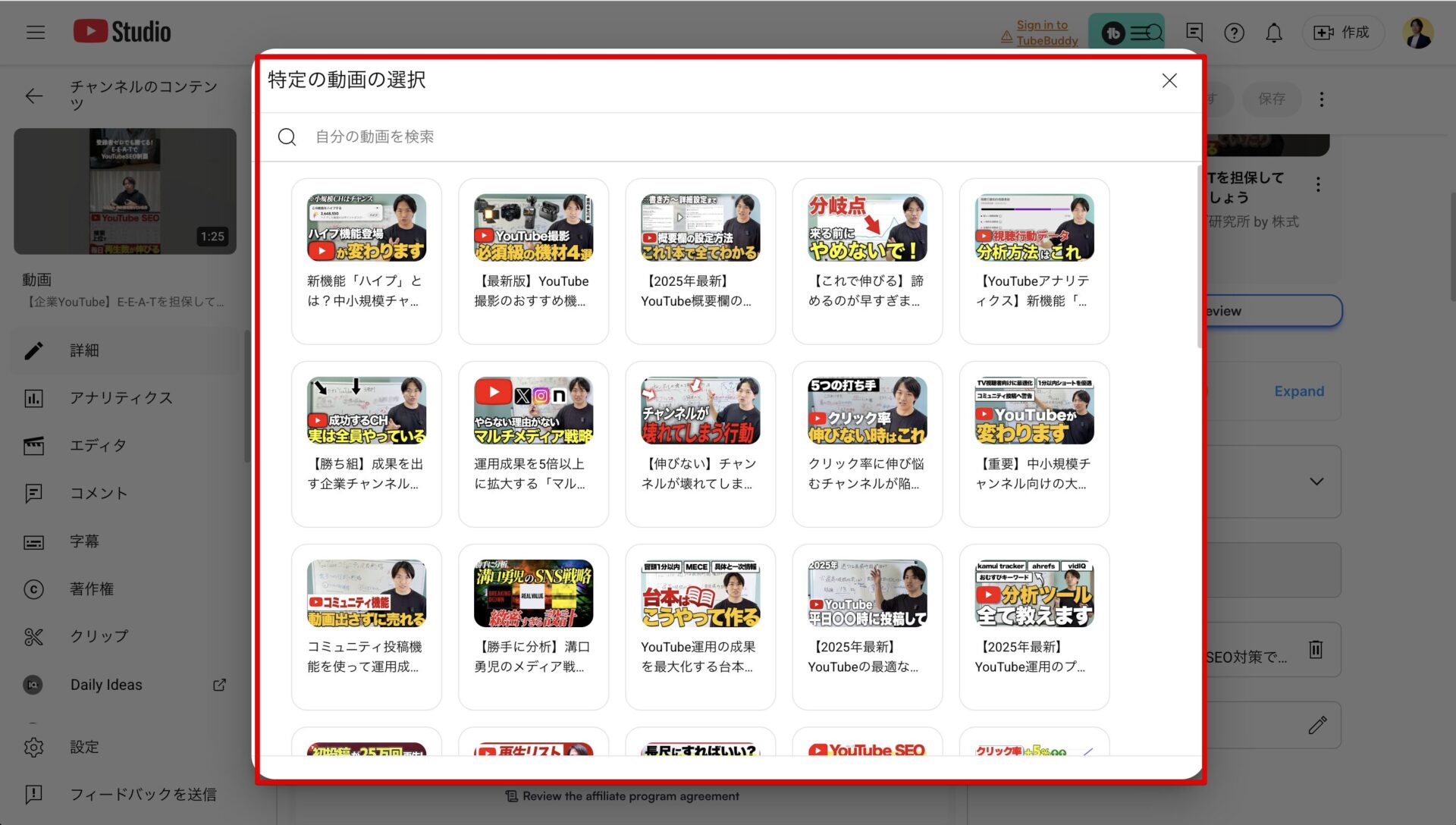This screenshot has height=825, width=1456.
Task: Go back with the left arrow icon
Action: [x=34, y=96]
